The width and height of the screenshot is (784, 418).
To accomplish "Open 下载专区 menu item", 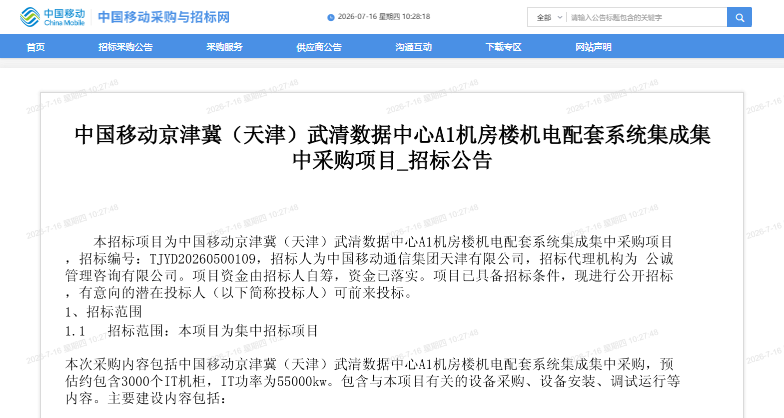I will pyautogui.click(x=504, y=47).
